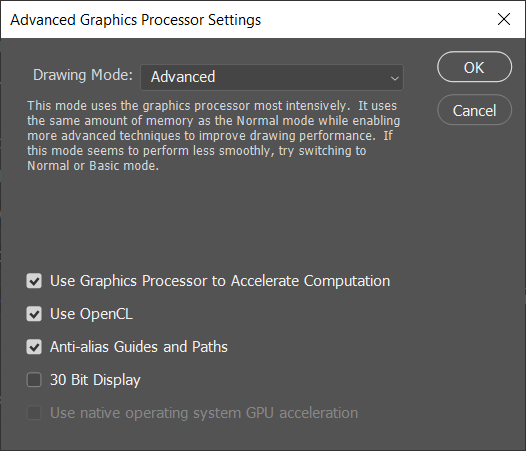
Task: Enable the 30 Bit Display checkbox
Action: pos(34,380)
